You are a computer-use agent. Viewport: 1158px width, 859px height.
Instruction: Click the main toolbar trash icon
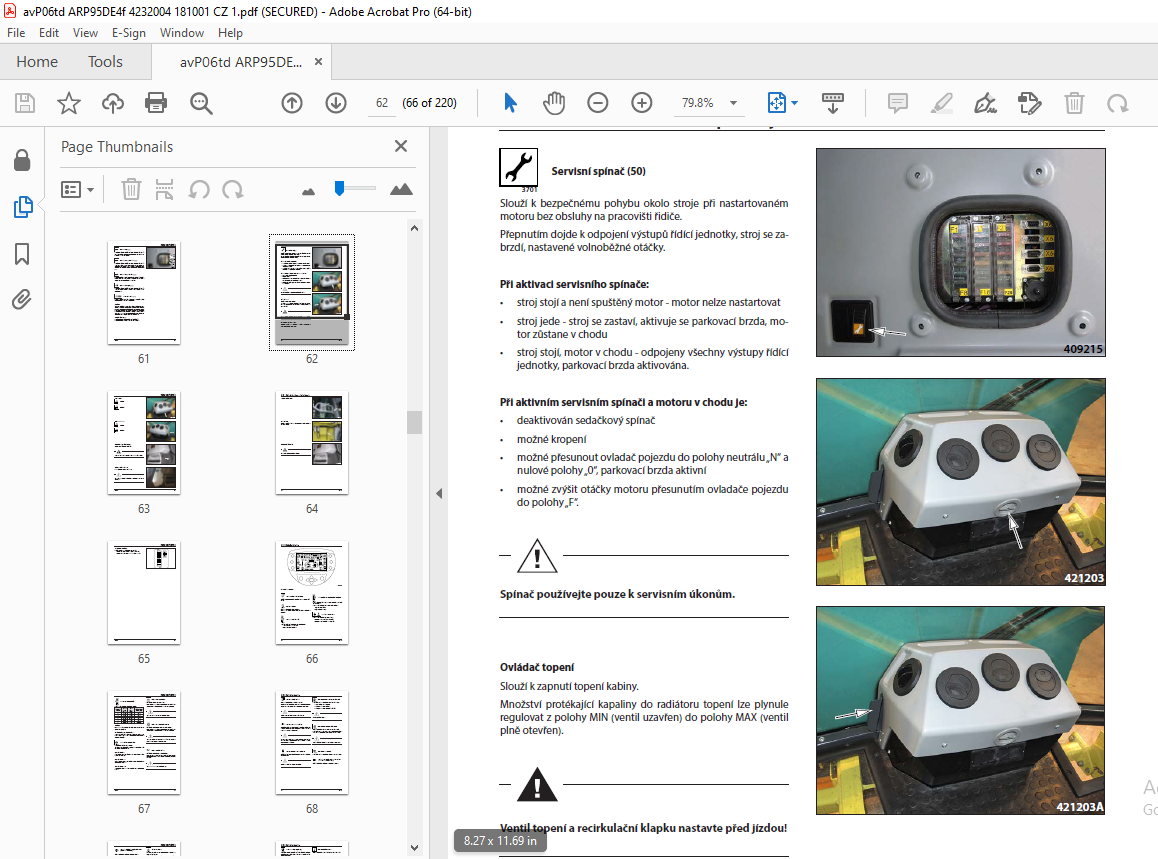[x=1074, y=103]
